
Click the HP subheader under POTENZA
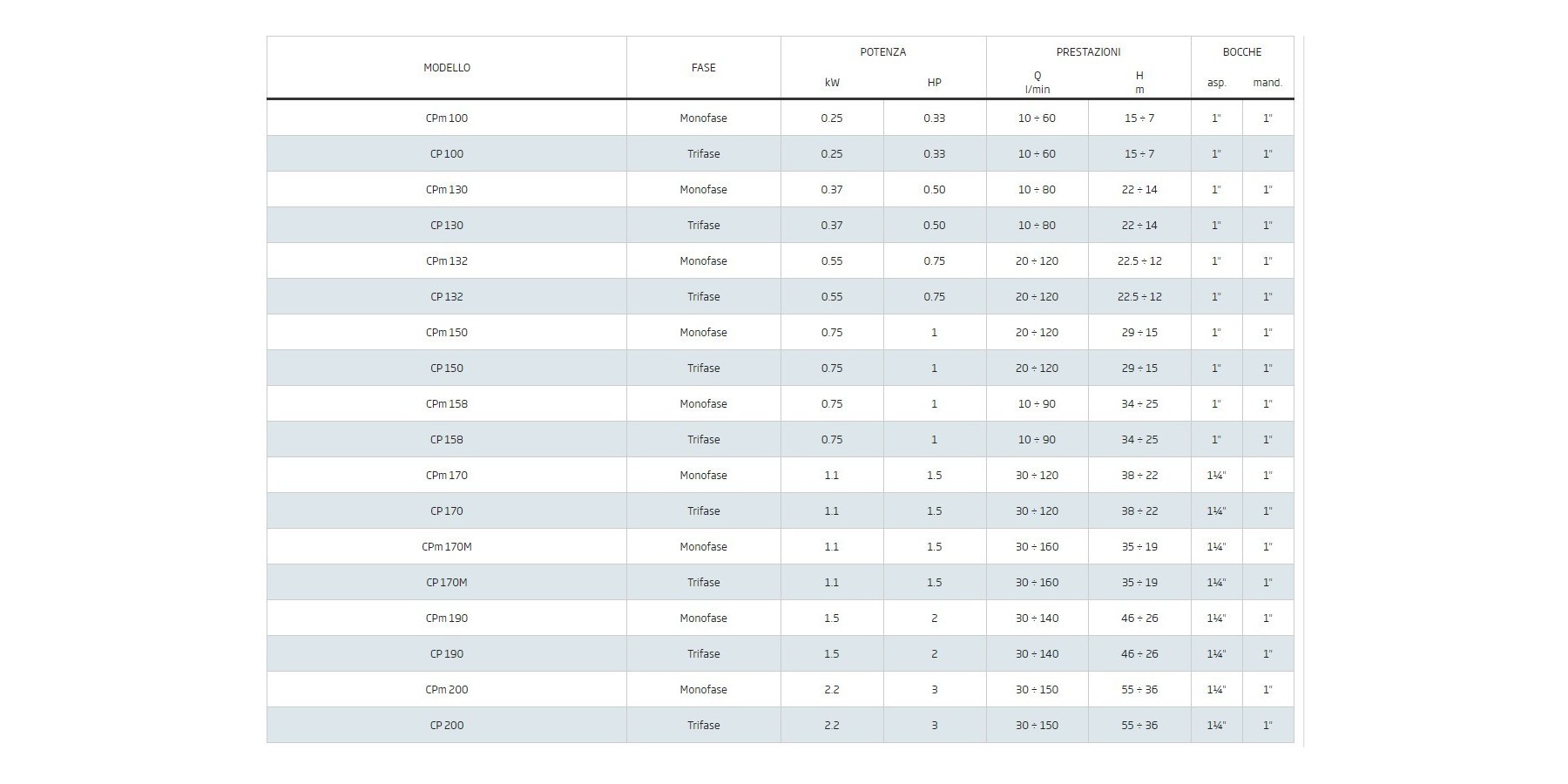[934, 84]
